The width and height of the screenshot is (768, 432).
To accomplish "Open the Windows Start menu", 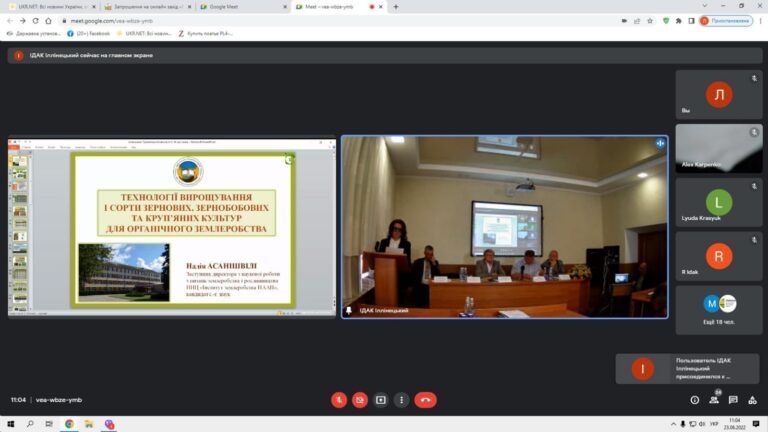I will click(x=9, y=424).
